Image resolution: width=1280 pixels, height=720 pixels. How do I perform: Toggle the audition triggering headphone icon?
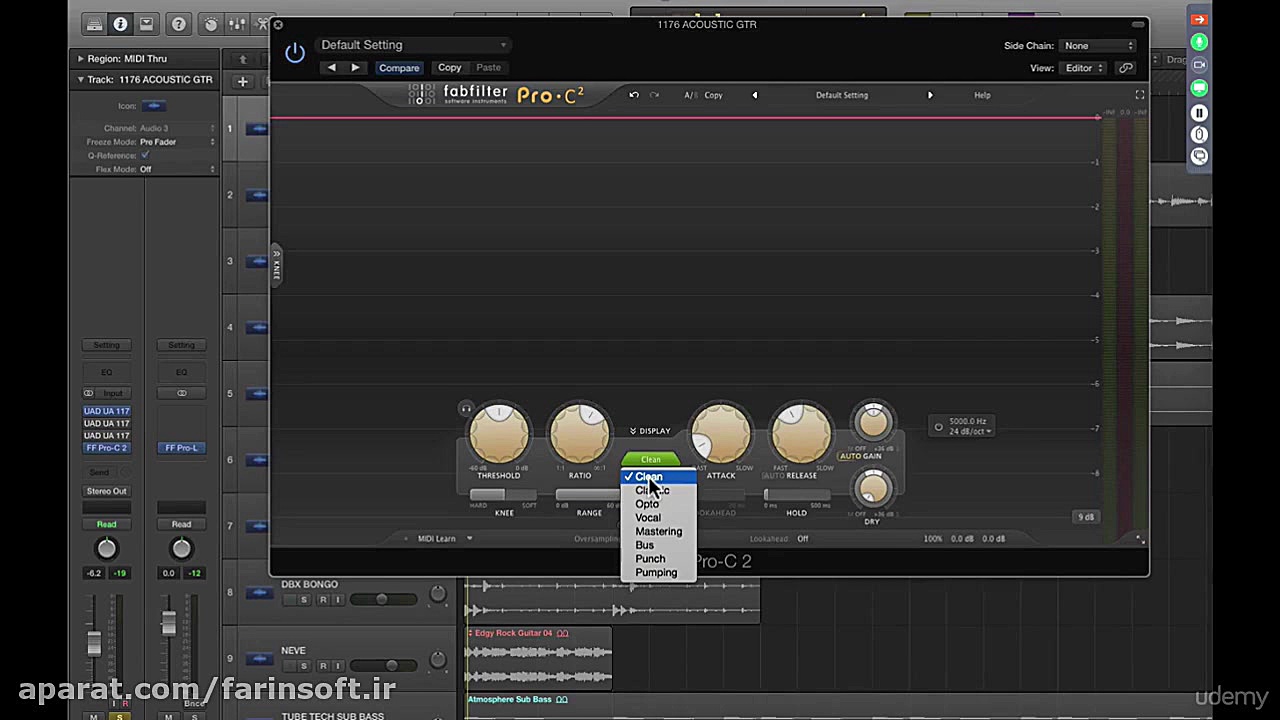pyautogui.click(x=466, y=408)
